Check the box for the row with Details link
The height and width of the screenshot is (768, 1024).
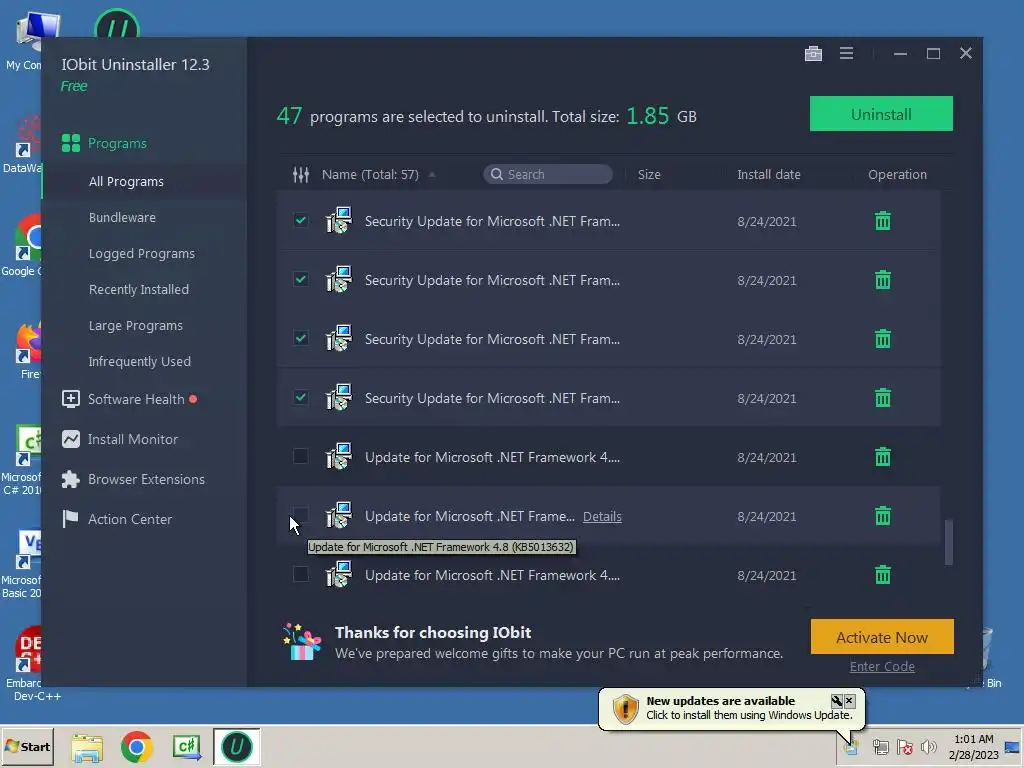coord(300,515)
